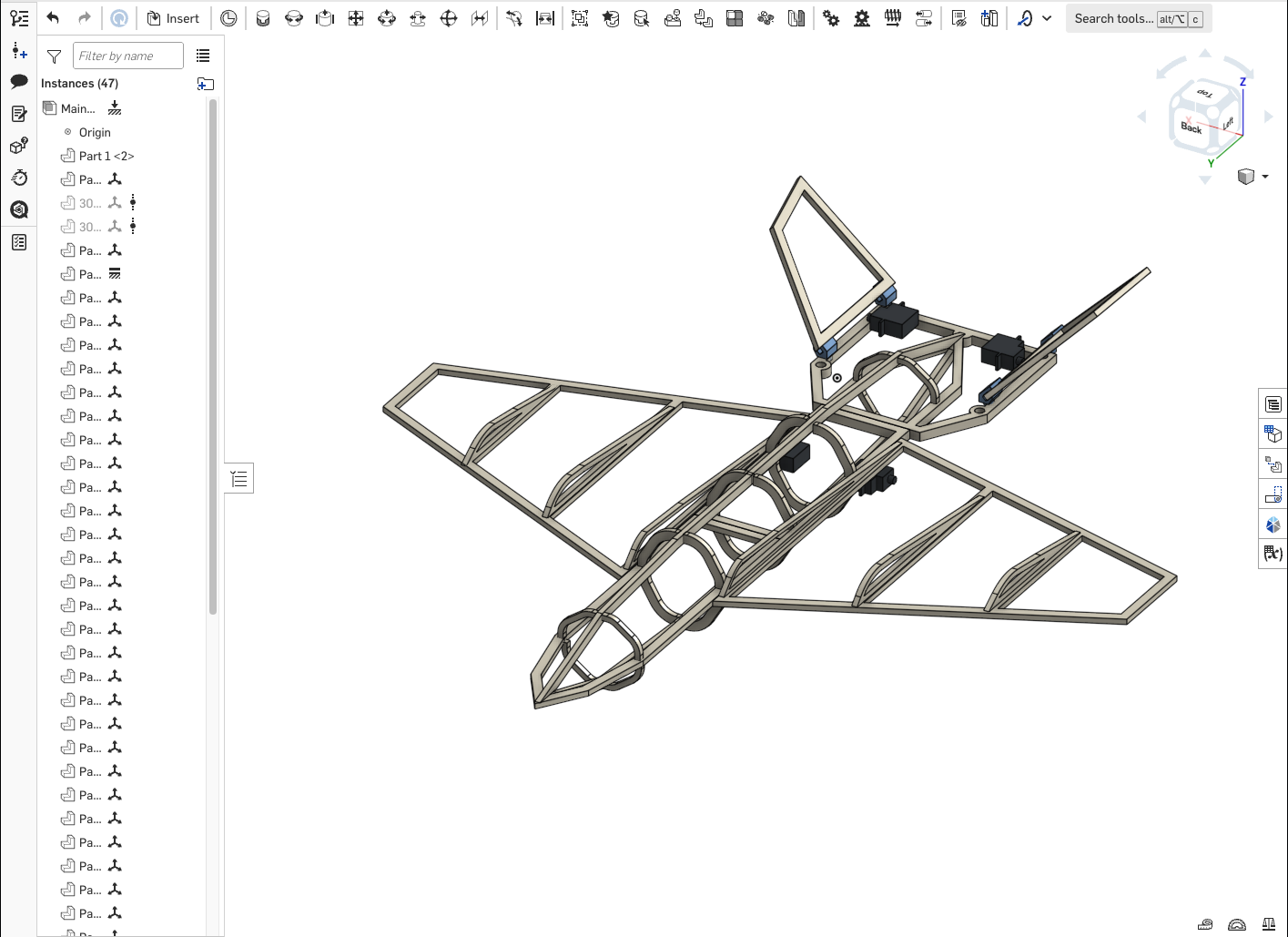Click the add mate feature sidebar icon

(19, 50)
